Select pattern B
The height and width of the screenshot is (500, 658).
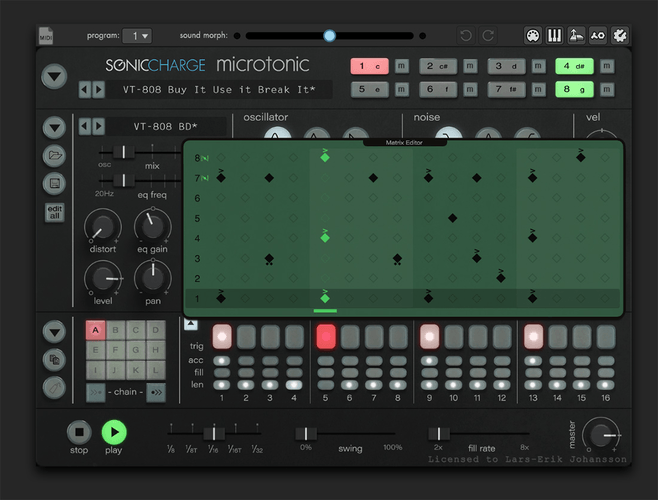point(115,330)
